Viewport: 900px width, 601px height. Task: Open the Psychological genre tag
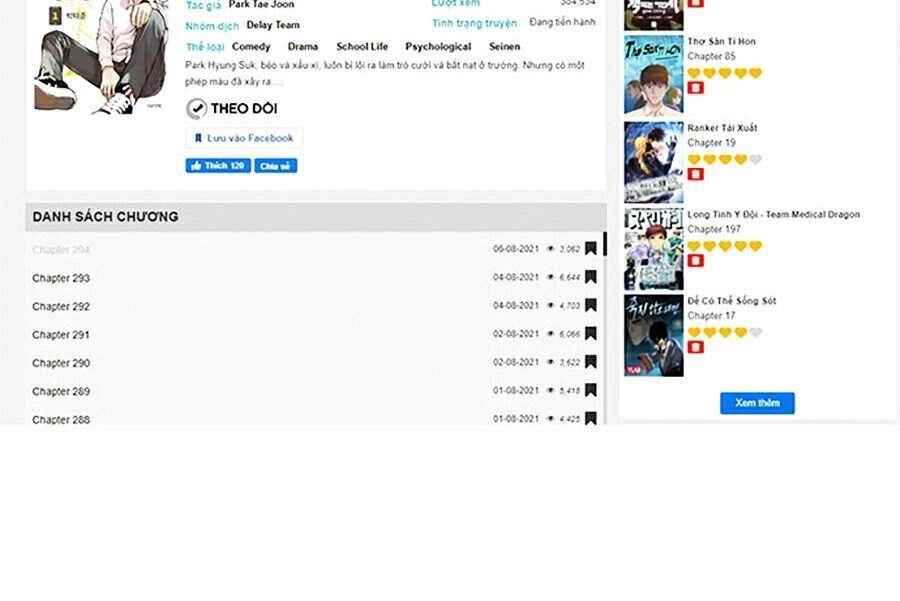point(438,47)
